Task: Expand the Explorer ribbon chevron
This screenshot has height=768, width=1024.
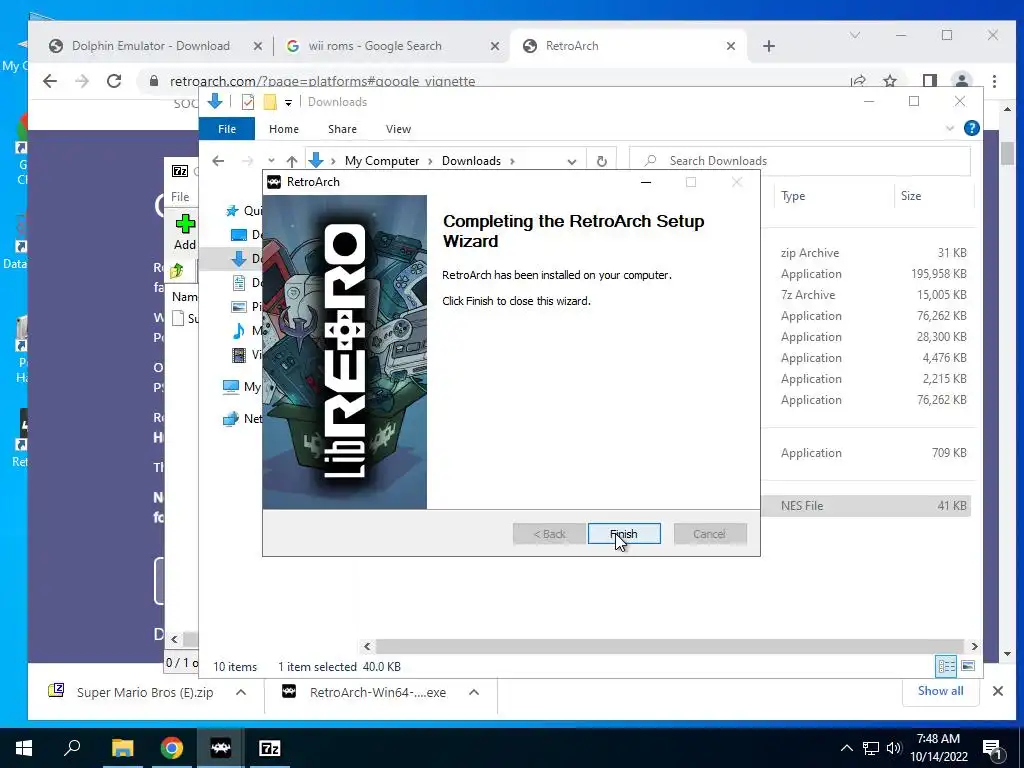Action: click(x=950, y=129)
